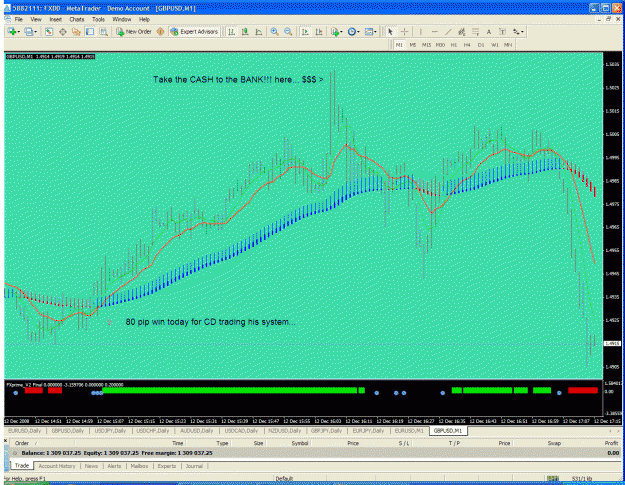Zoom in on the chart

pyautogui.click(x=275, y=32)
